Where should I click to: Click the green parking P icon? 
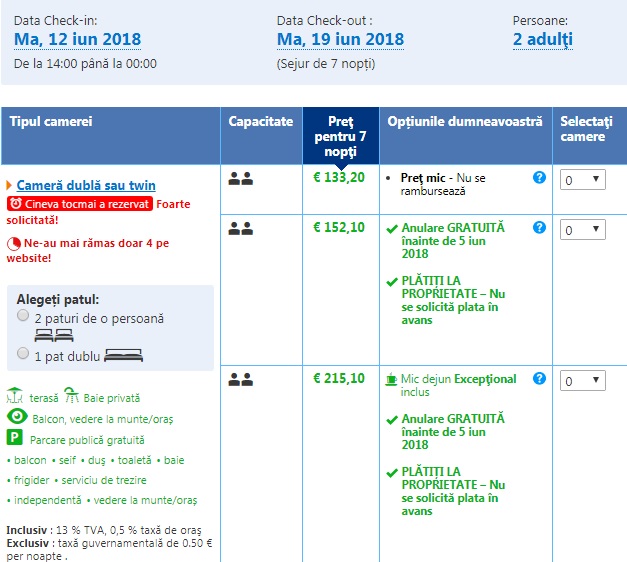tap(15, 437)
